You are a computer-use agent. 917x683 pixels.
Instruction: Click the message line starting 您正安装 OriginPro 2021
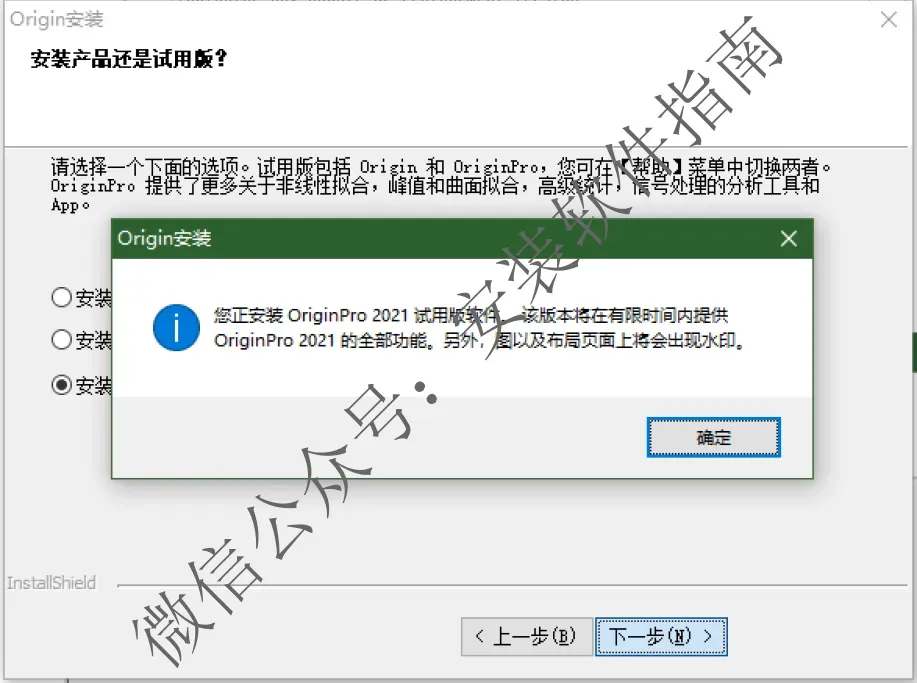click(471, 316)
